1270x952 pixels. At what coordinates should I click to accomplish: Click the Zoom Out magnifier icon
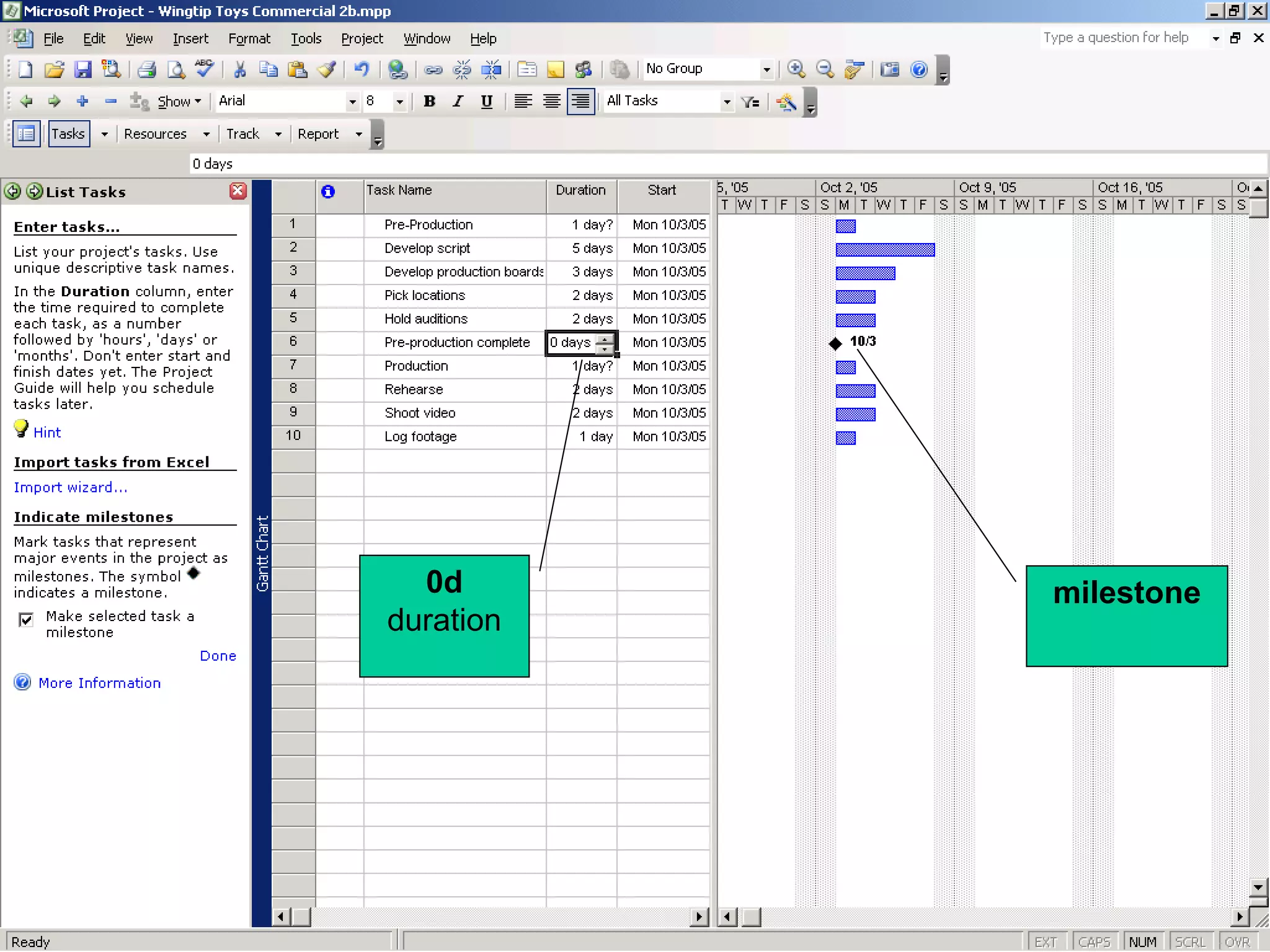tap(825, 69)
